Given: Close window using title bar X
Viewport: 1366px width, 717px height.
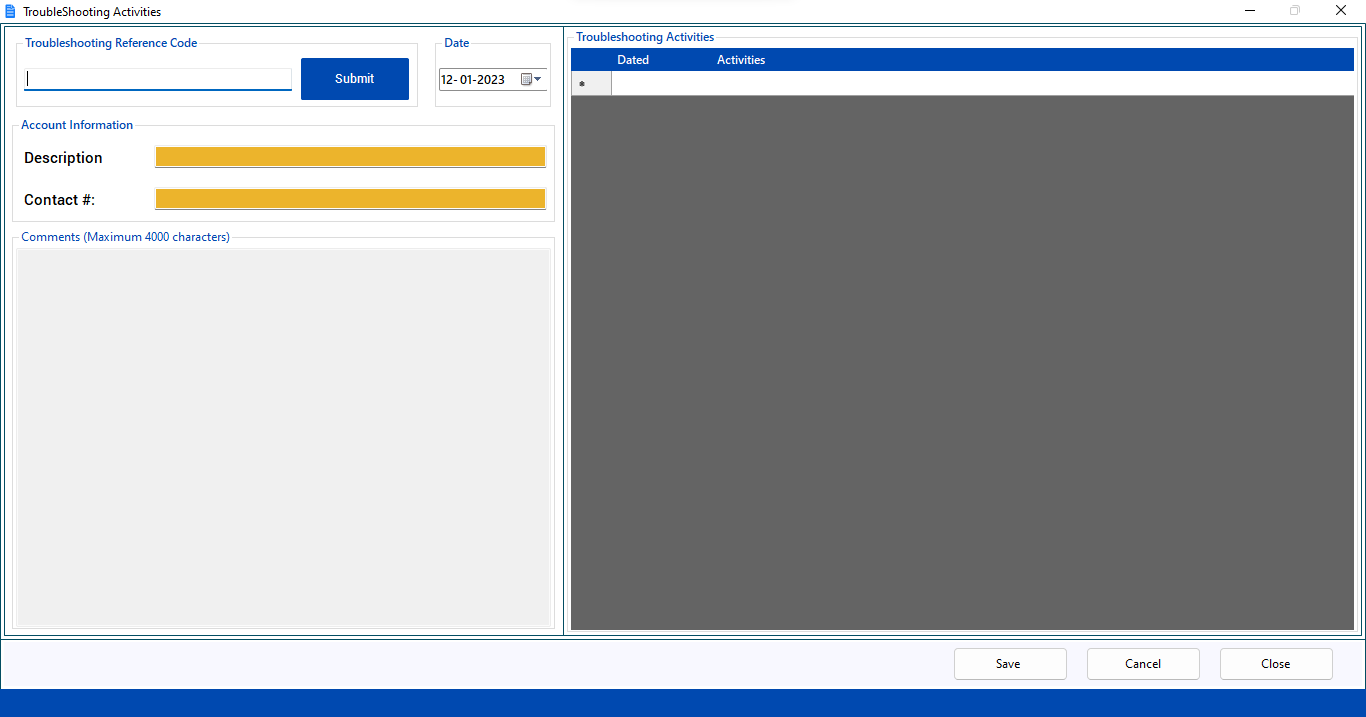Looking at the screenshot, I should tap(1341, 11).
